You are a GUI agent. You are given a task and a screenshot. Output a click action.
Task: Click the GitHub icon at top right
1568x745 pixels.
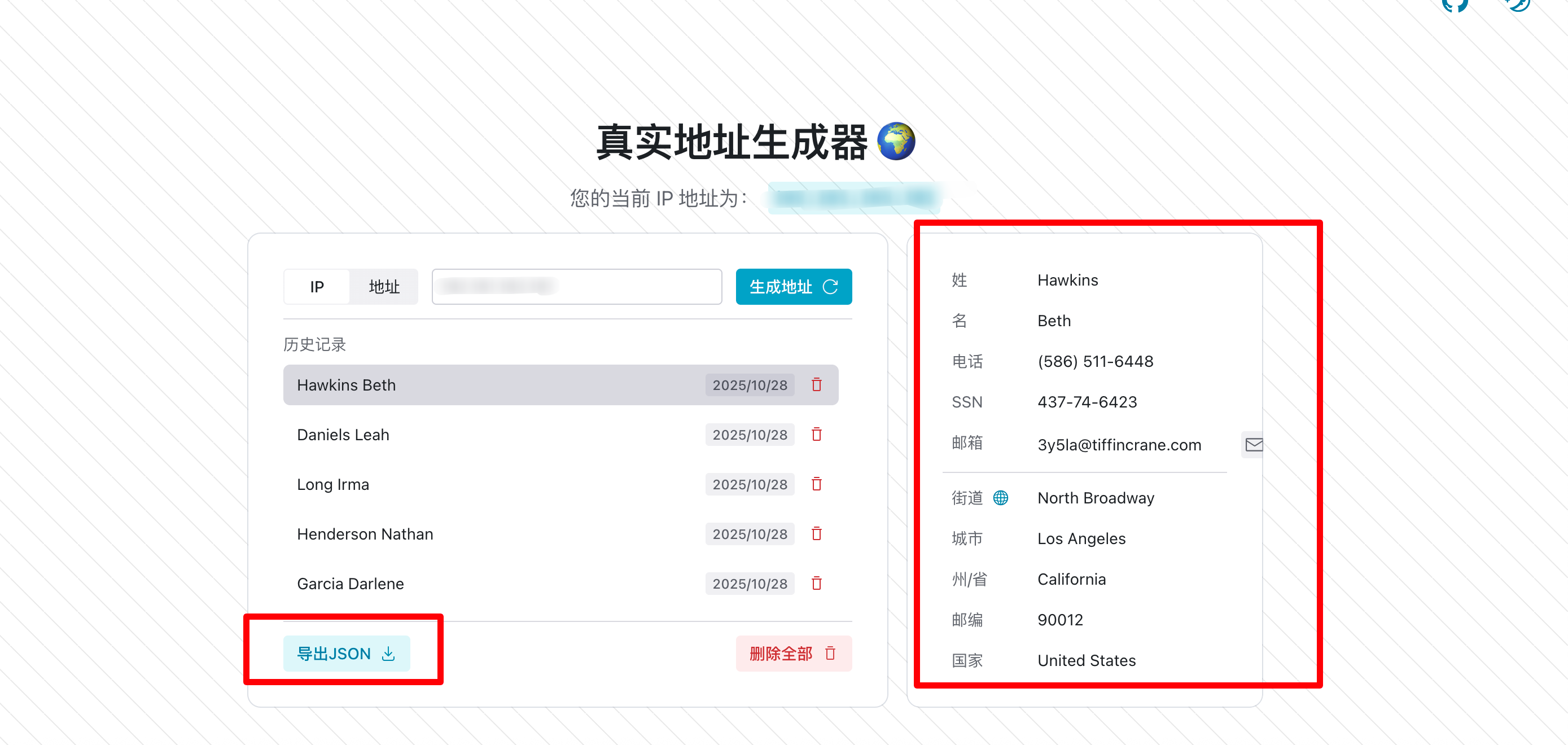point(1454,5)
